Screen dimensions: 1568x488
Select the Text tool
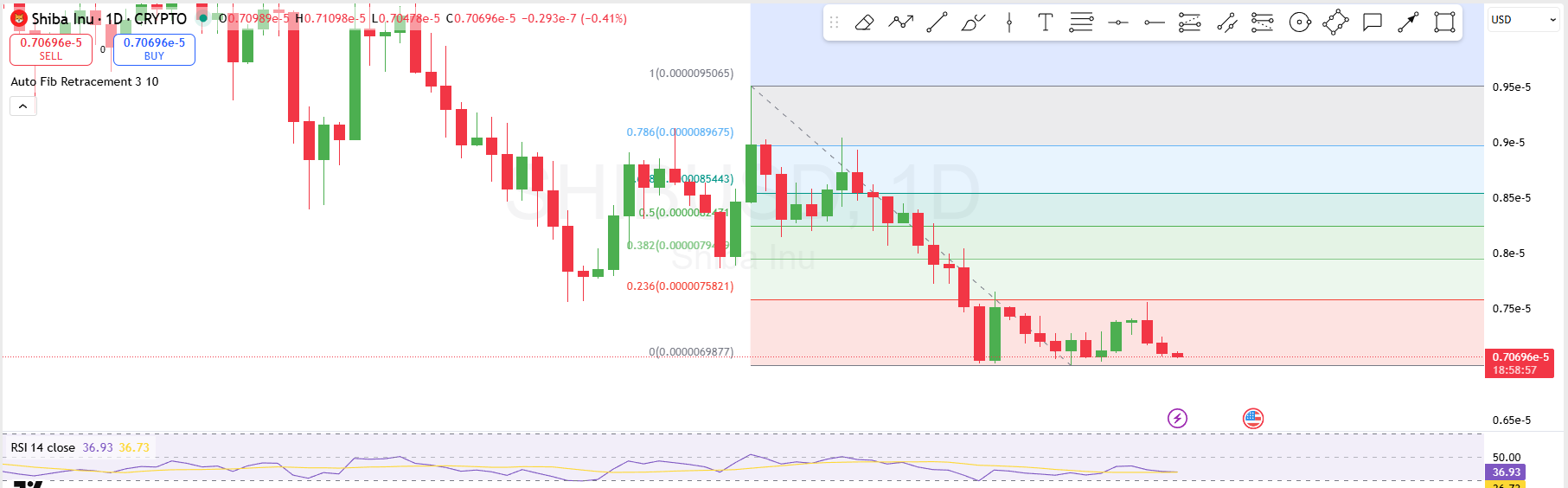(x=1046, y=22)
